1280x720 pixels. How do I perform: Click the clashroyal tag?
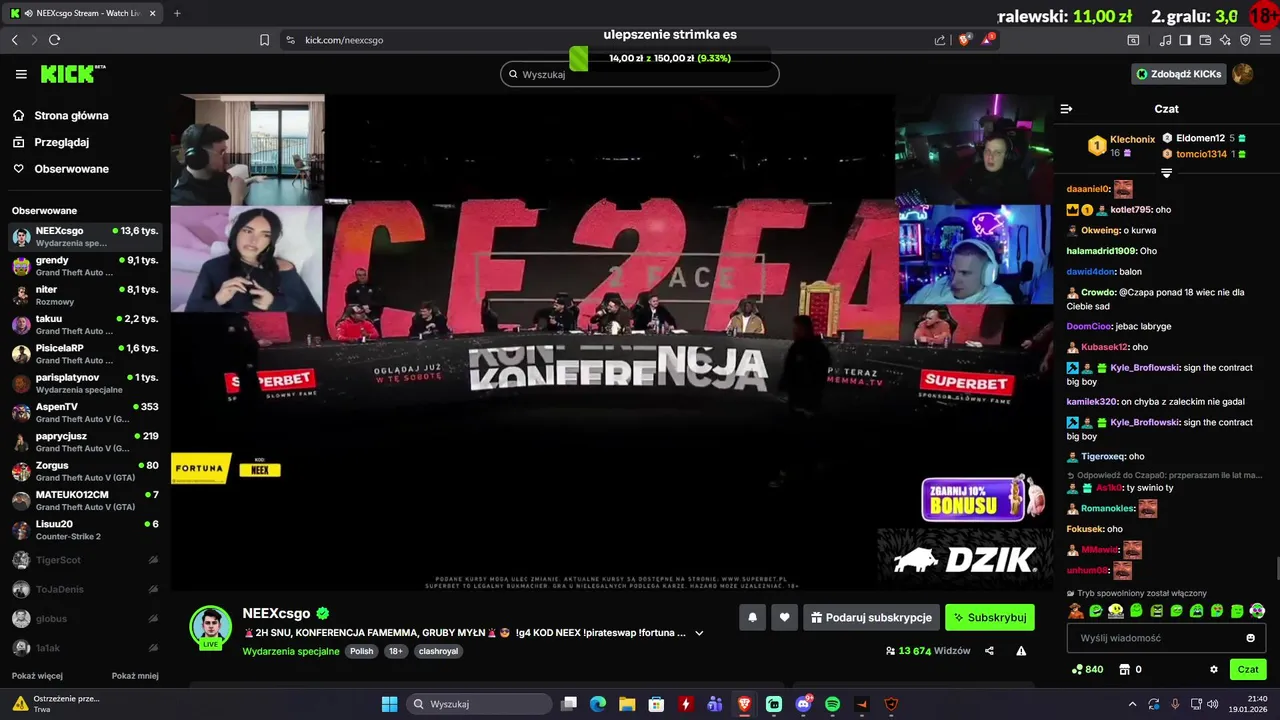pyautogui.click(x=438, y=651)
